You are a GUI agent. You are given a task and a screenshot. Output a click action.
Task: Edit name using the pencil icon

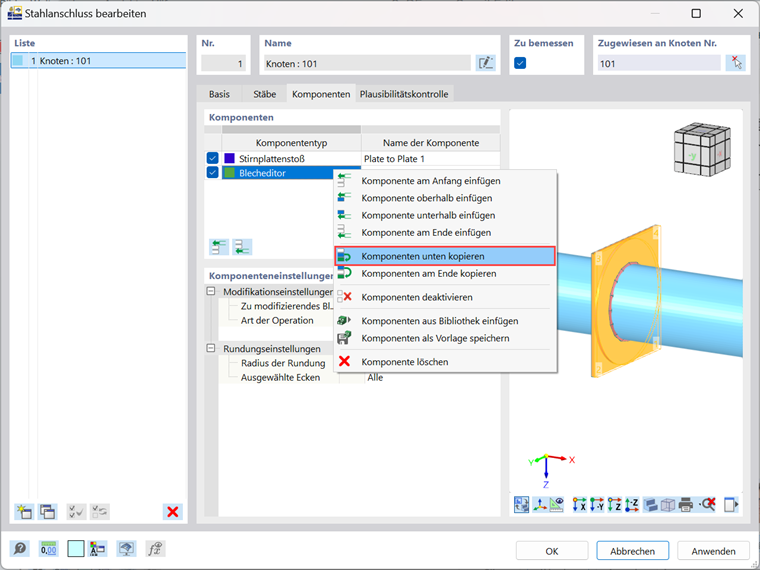coord(485,63)
